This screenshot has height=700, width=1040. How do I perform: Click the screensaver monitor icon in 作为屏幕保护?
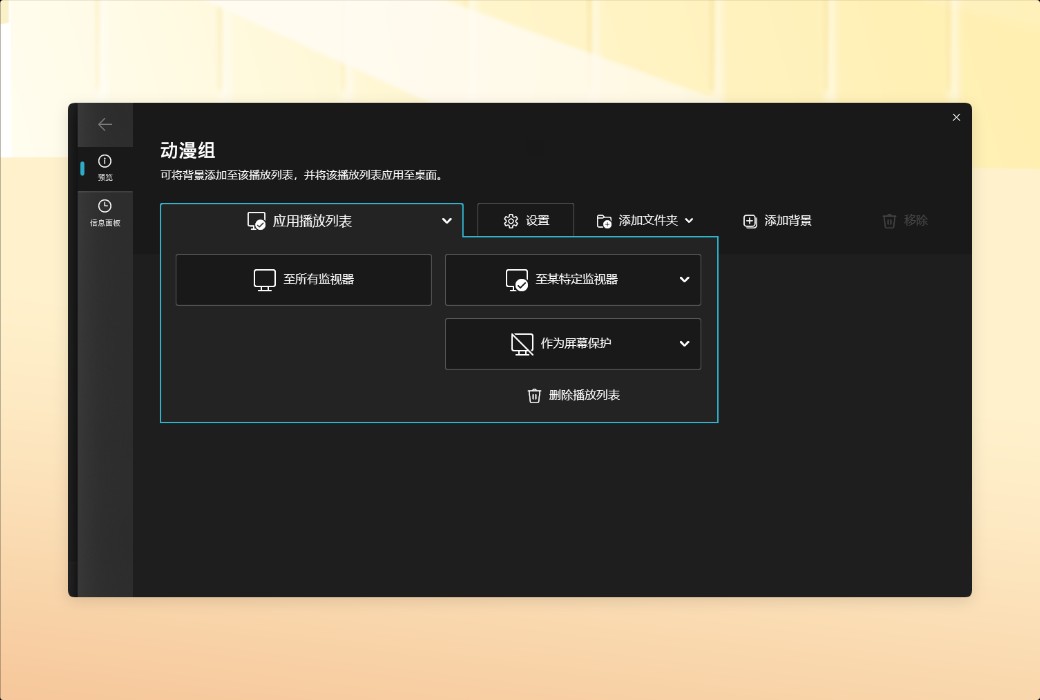pos(521,343)
